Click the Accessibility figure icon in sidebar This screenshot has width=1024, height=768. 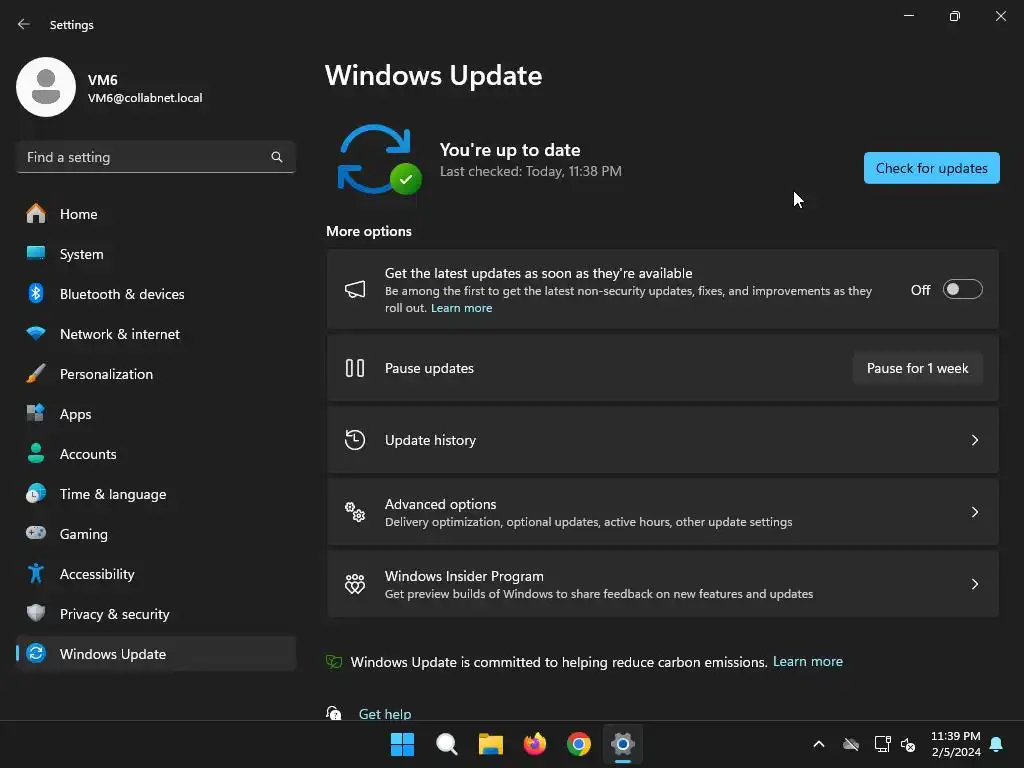tap(36, 573)
